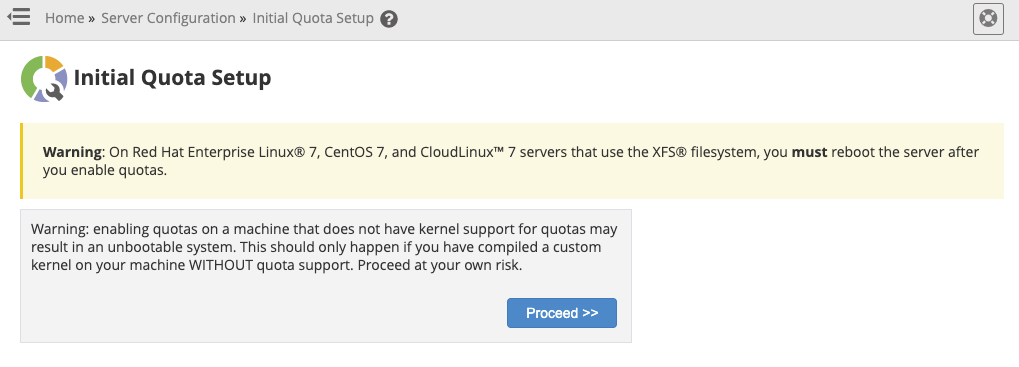Viewport: 1019px width, 367px height.
Task: Click the breadcrumb separator after Home
Action: tap(92, 19)
